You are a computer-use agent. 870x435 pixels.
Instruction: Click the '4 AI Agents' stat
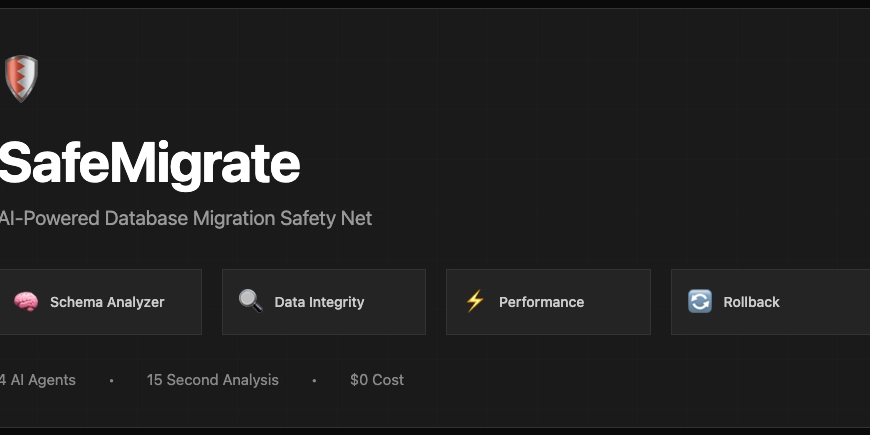pyautogui.click(x=38, y=380)
